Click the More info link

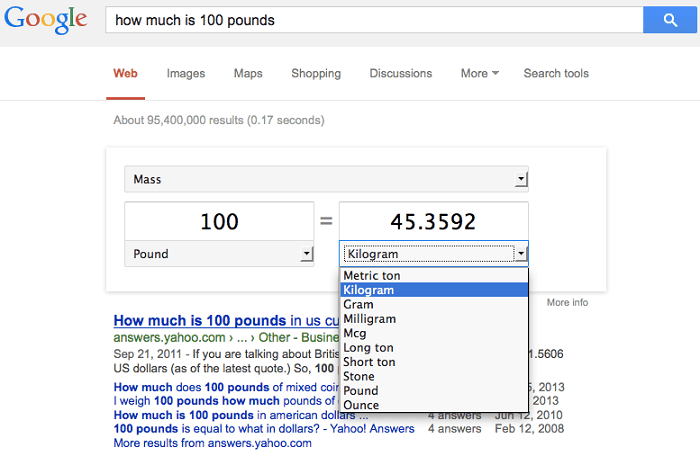pos(567,302)
